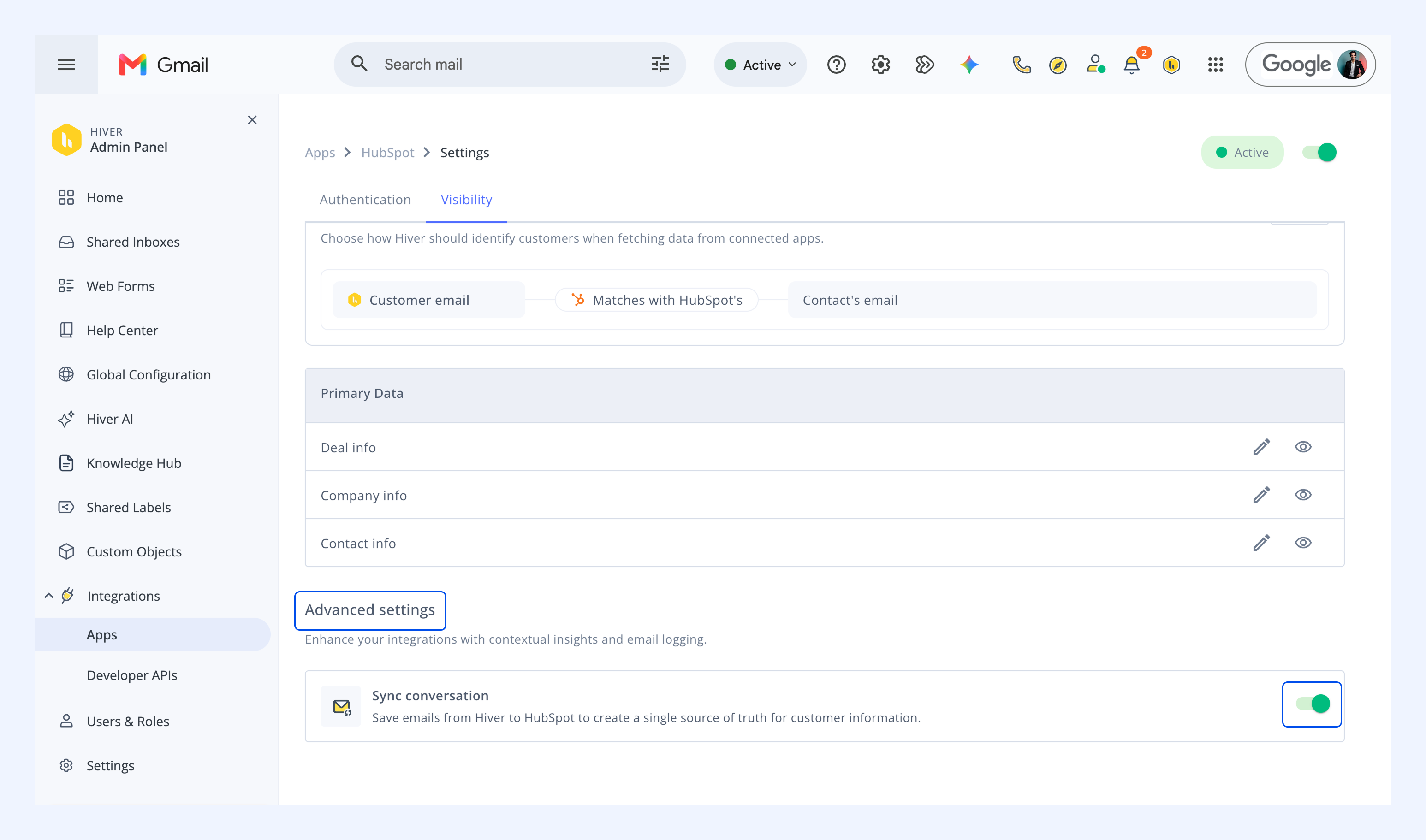
Task: Open Gmail settings gear icon
Action: pyautogui.click(x=880, y=65)
